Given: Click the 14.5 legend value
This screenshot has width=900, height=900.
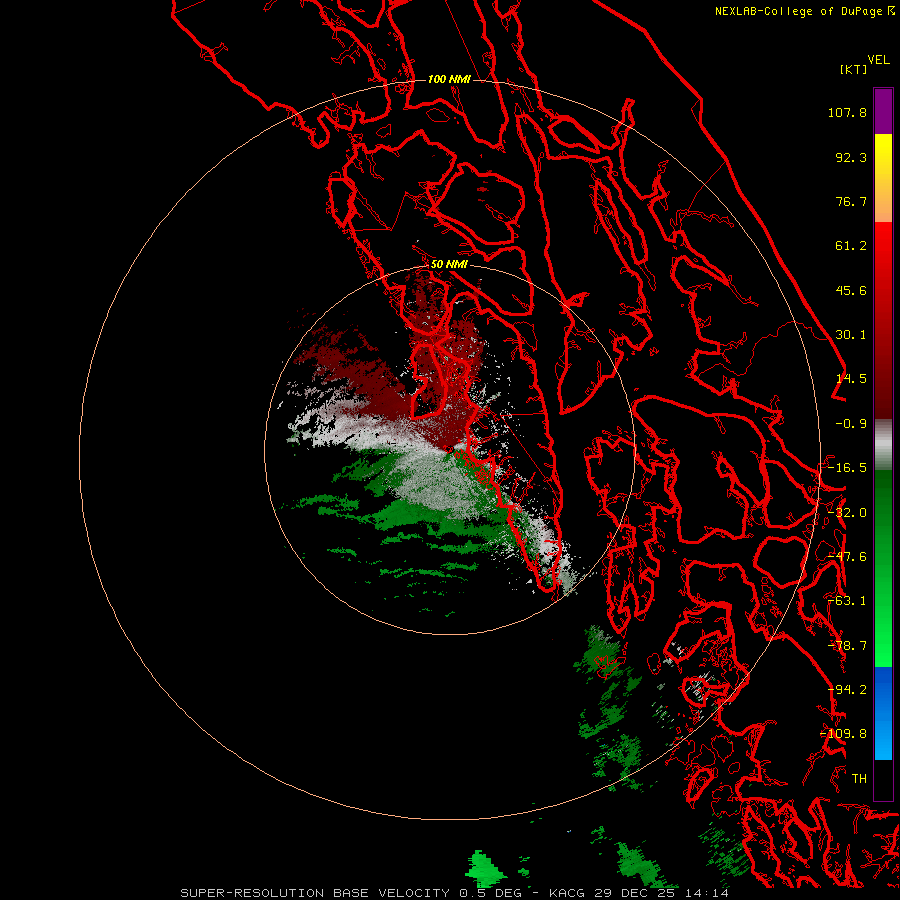Looking at the screenshot, I should tap(851, 379).
